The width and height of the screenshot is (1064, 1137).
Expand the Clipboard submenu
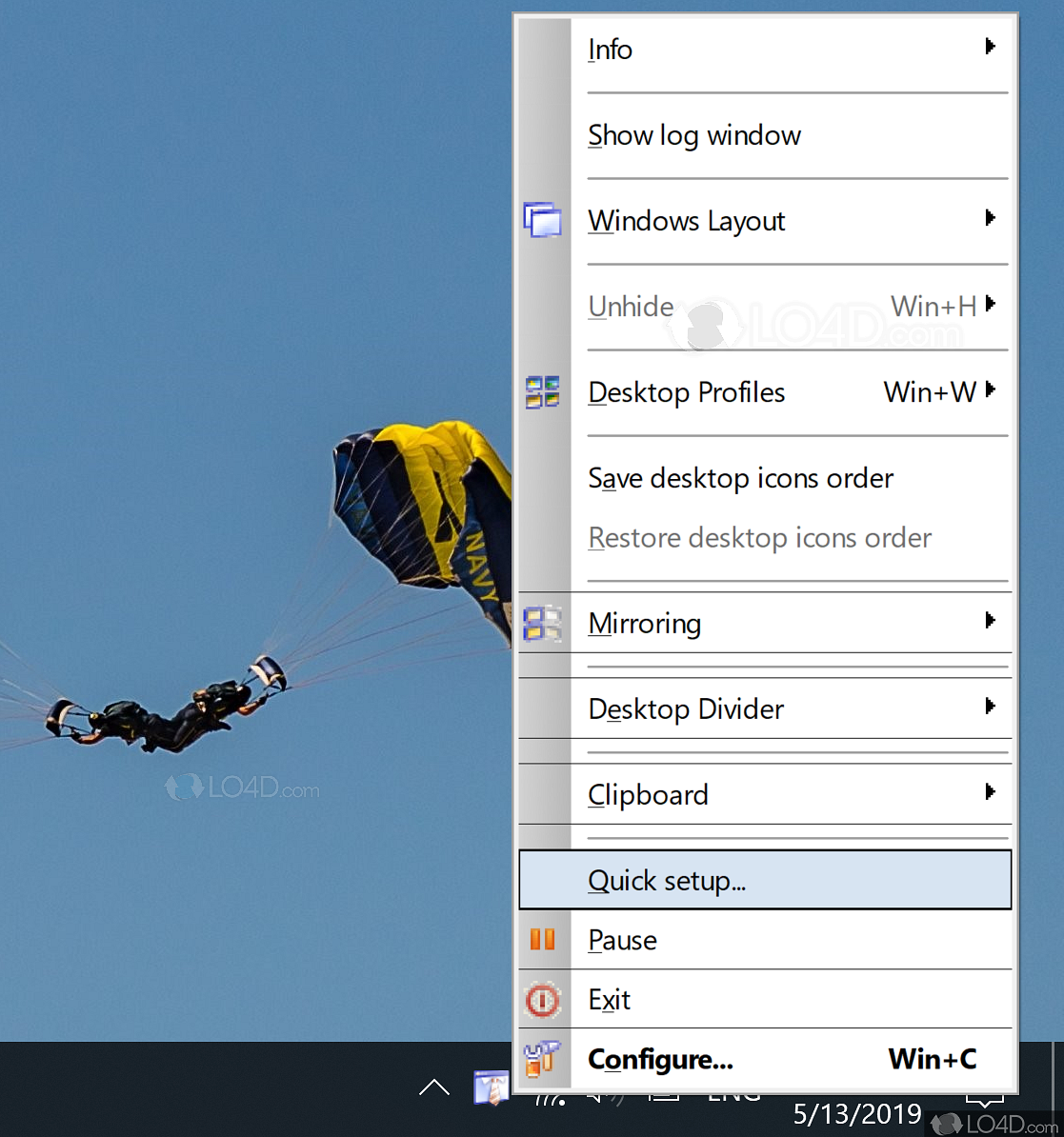tap(991, 794)
